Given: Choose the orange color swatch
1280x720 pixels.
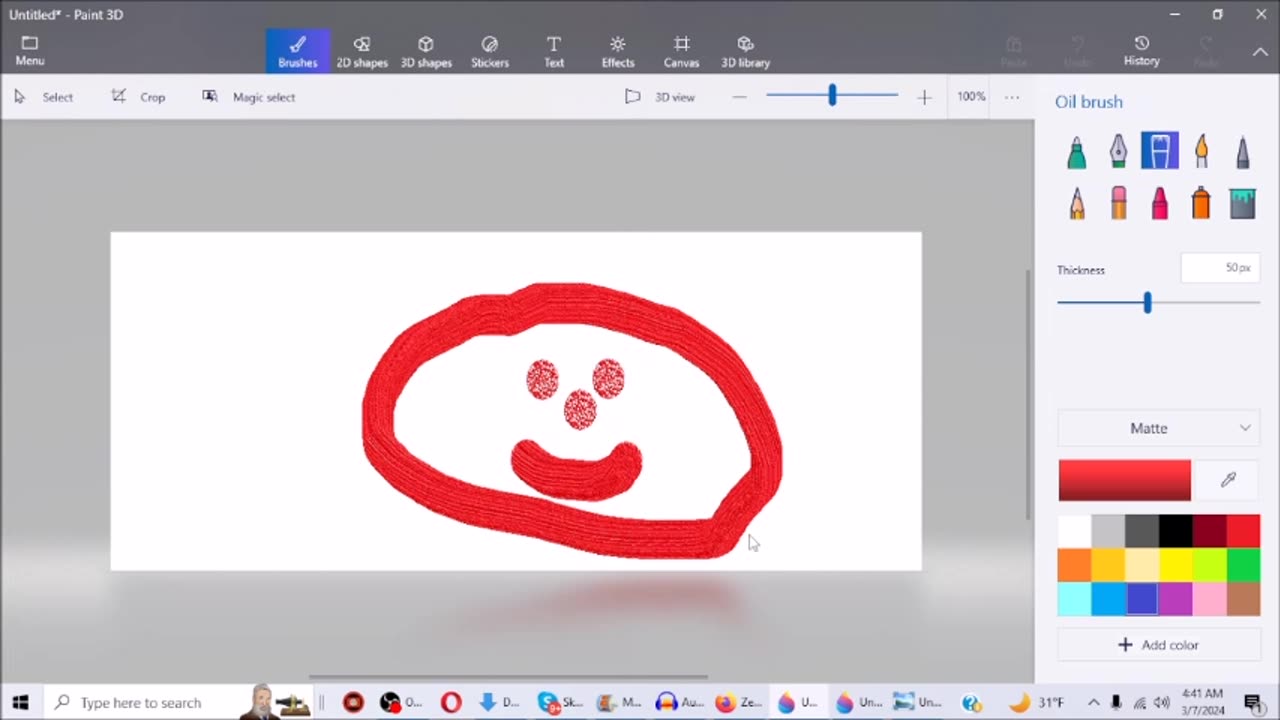Looking at the screenshot, I should point(1074,565).
